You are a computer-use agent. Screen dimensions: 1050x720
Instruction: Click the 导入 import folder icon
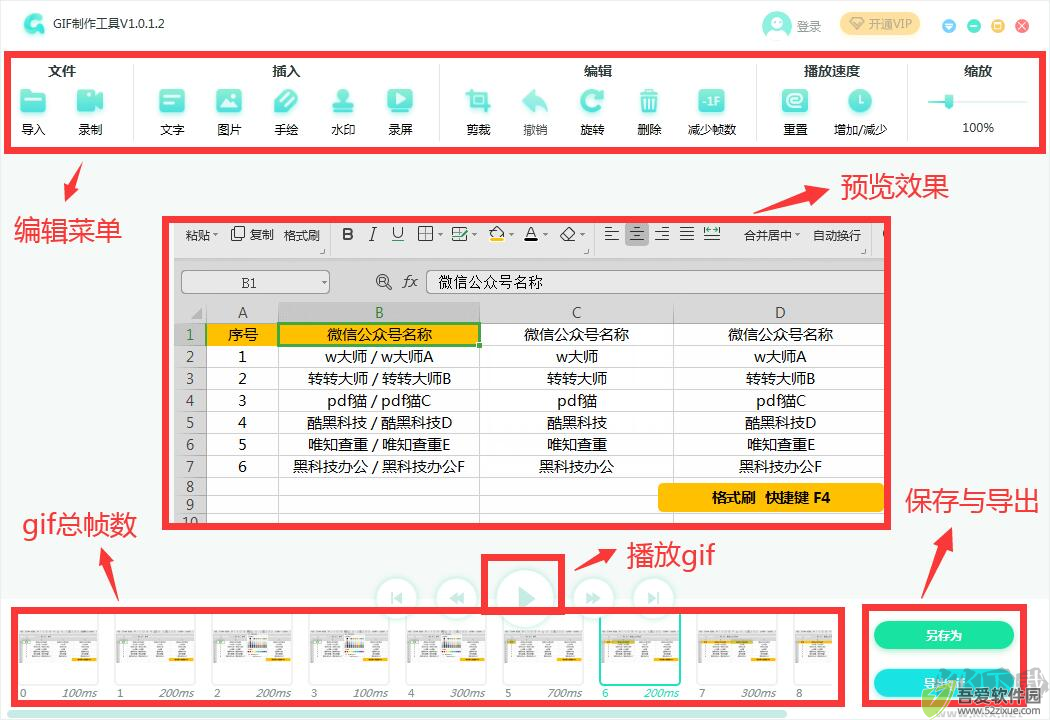coord(33,101)
